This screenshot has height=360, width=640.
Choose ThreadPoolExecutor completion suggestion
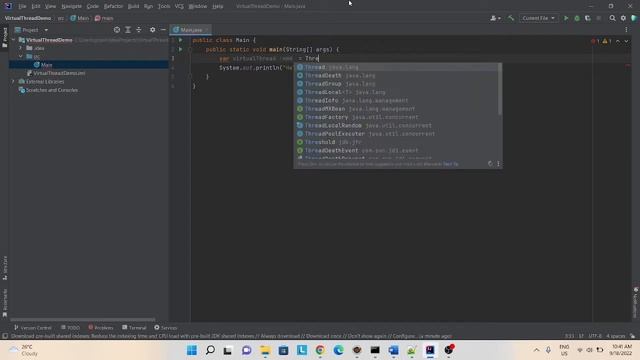(396, 134)
